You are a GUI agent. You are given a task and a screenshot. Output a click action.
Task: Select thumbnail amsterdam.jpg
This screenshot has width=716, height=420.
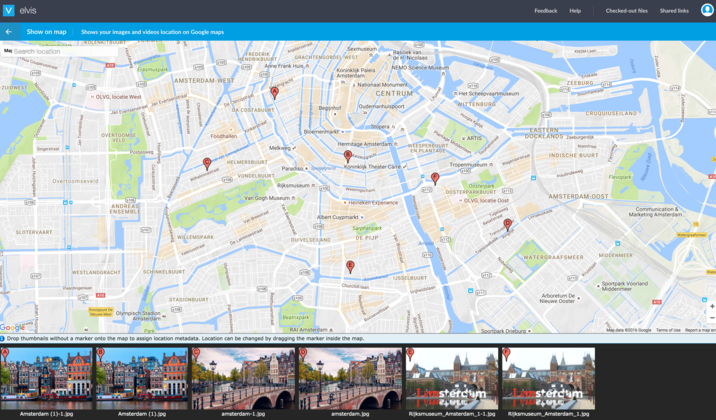tap(350, 378)
